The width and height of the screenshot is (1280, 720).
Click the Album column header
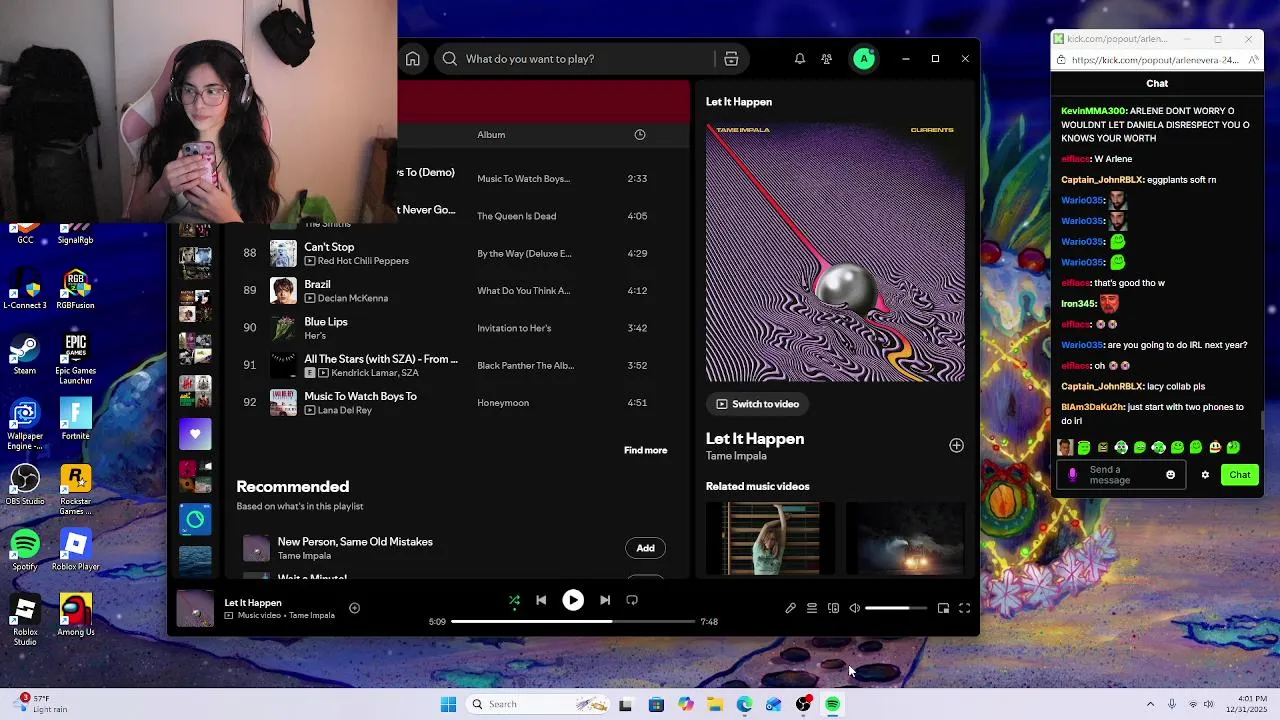491,135
